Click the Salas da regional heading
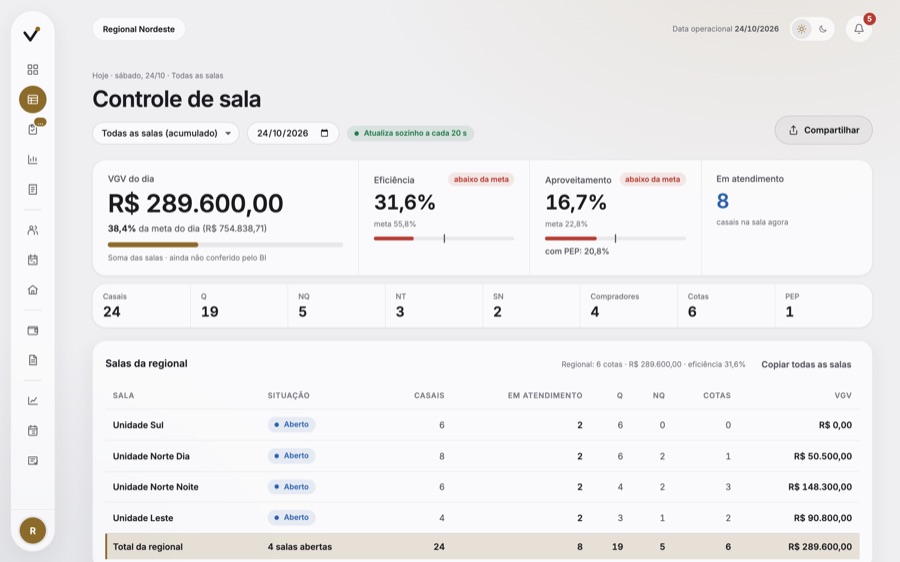 146,363
